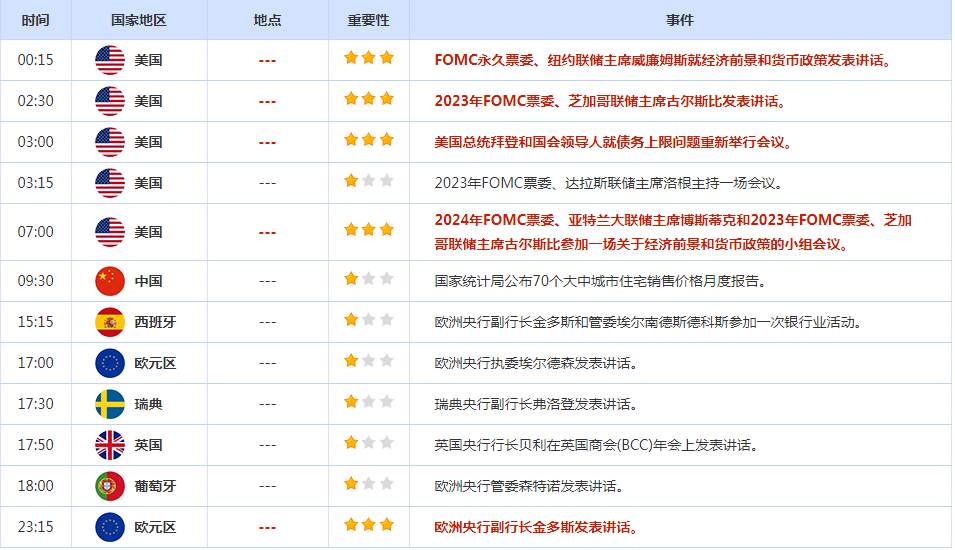Click the 瑞典 country label
The height and width of the screenshot is (550, 955).
pos(148,404)
